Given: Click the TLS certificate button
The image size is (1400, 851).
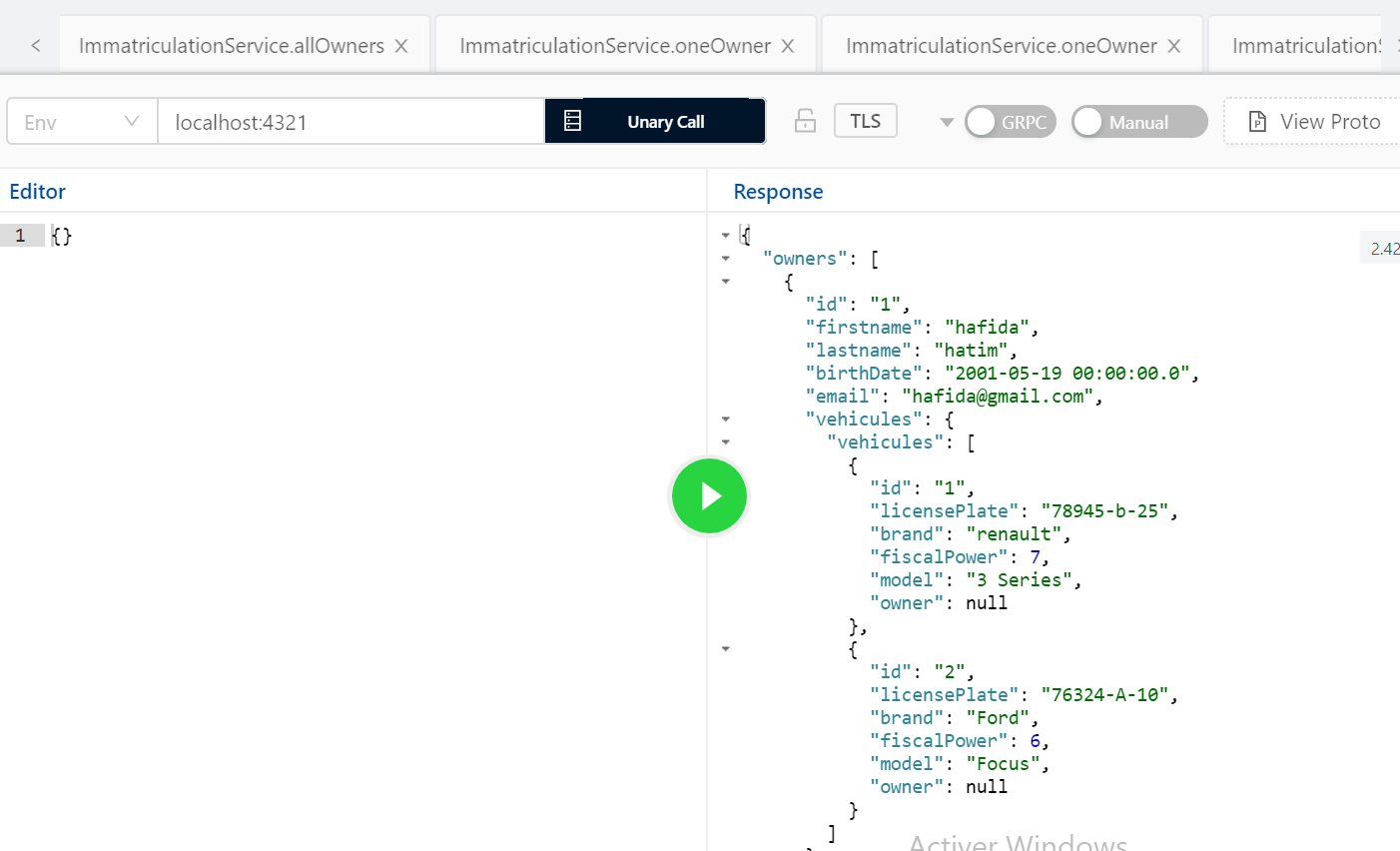Looking at the screenshot, I should 865,120.
